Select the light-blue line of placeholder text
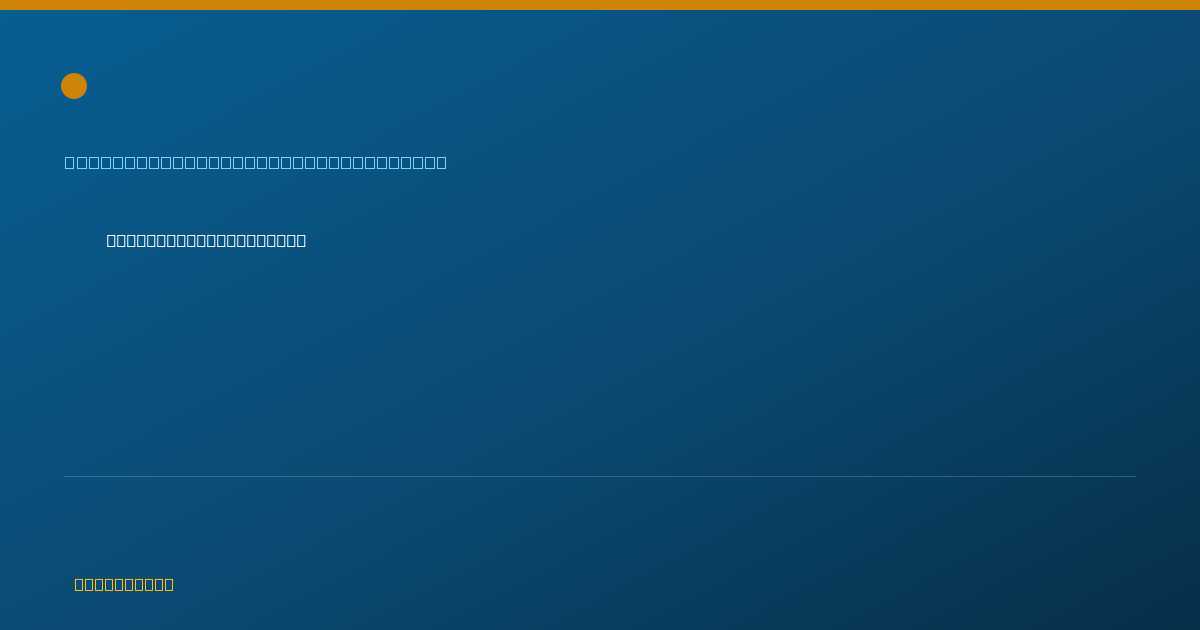 (256, 162)
